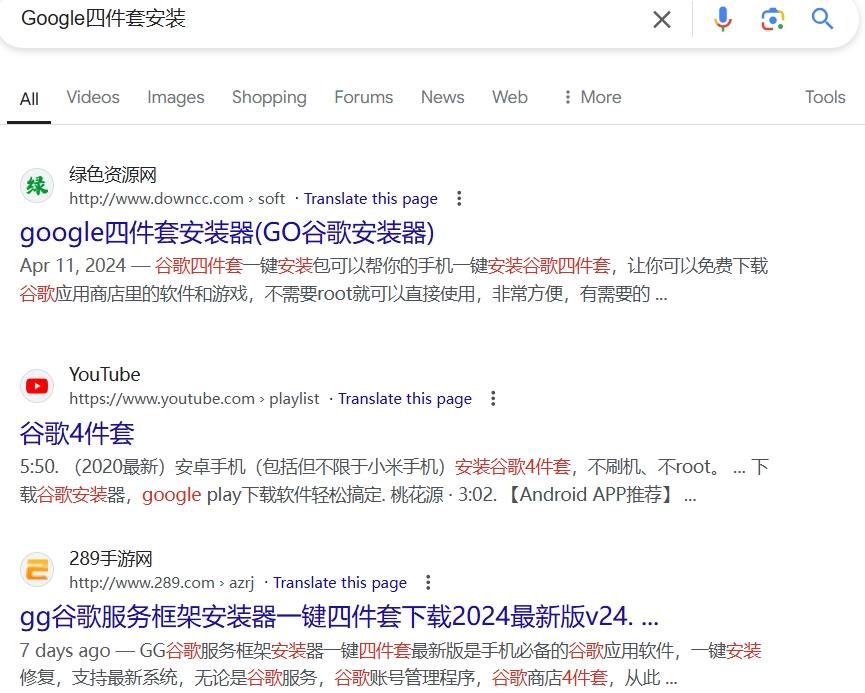The image size is (865, 693).
Task: Select the All tab
Action: pyautogui.click(x=29, y=99)
